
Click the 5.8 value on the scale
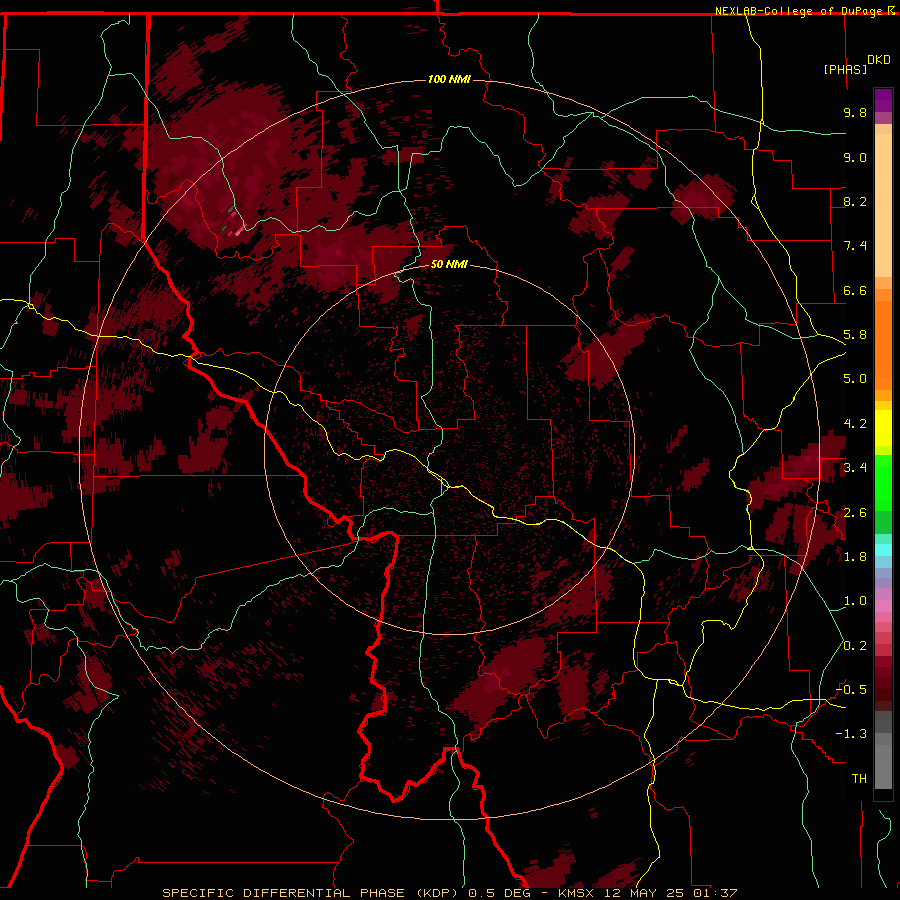click(855, 335)
